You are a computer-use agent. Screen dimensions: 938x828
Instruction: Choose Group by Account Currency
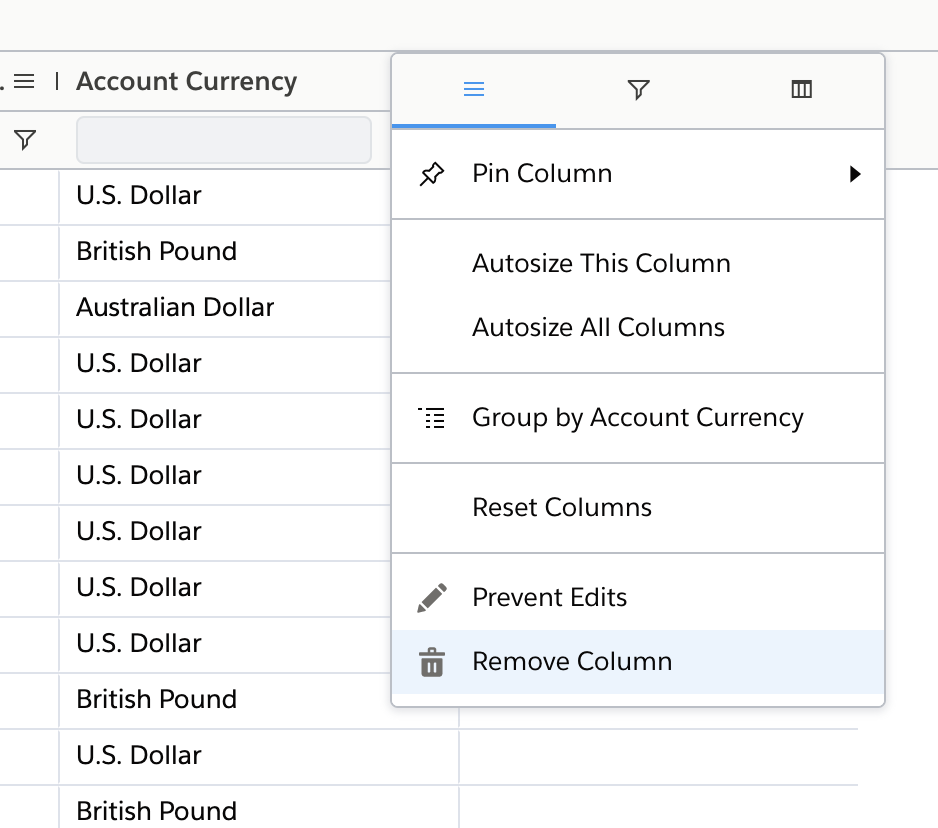(x=637, y=418)
